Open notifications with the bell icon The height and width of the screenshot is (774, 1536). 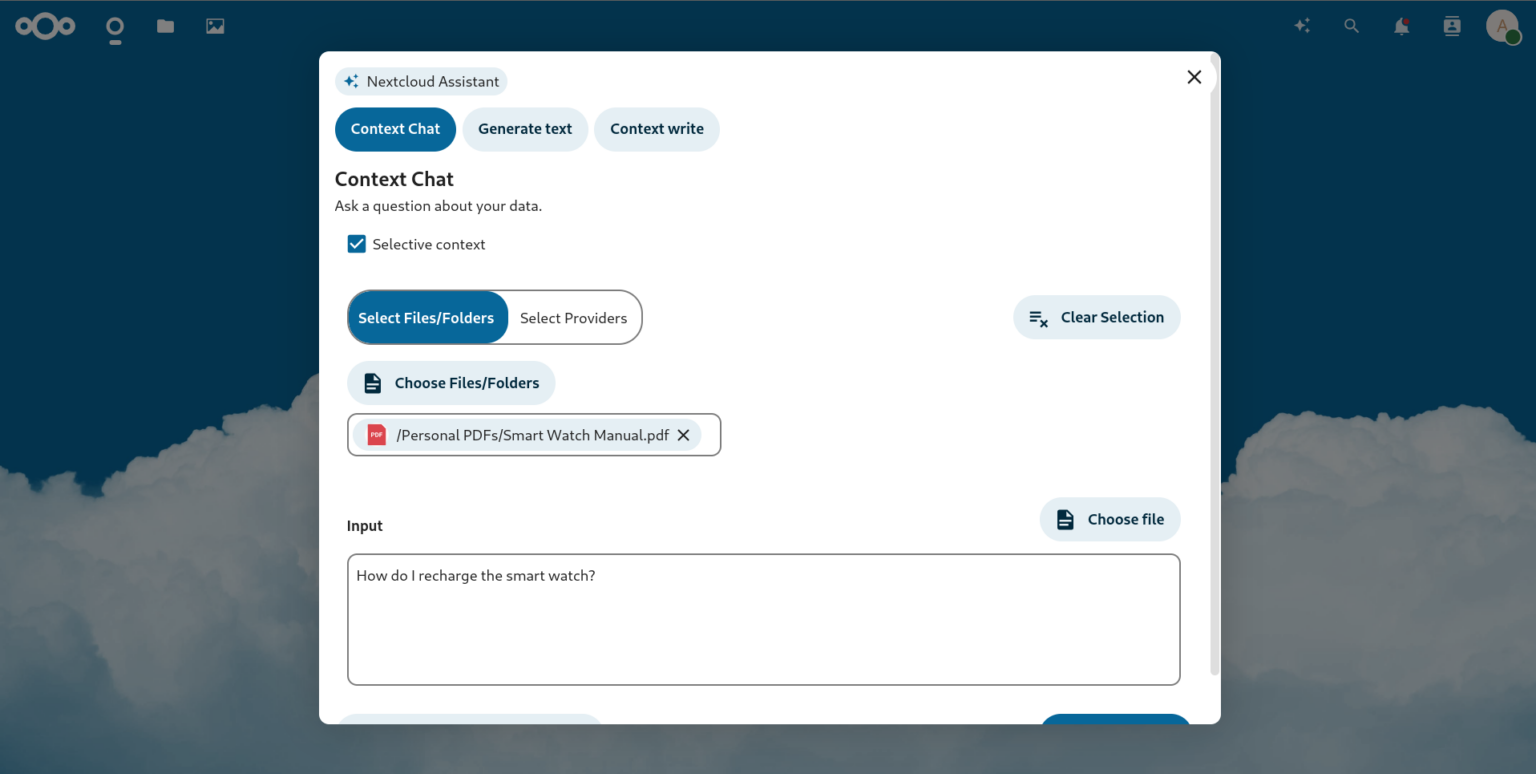tap(1401, 26)
